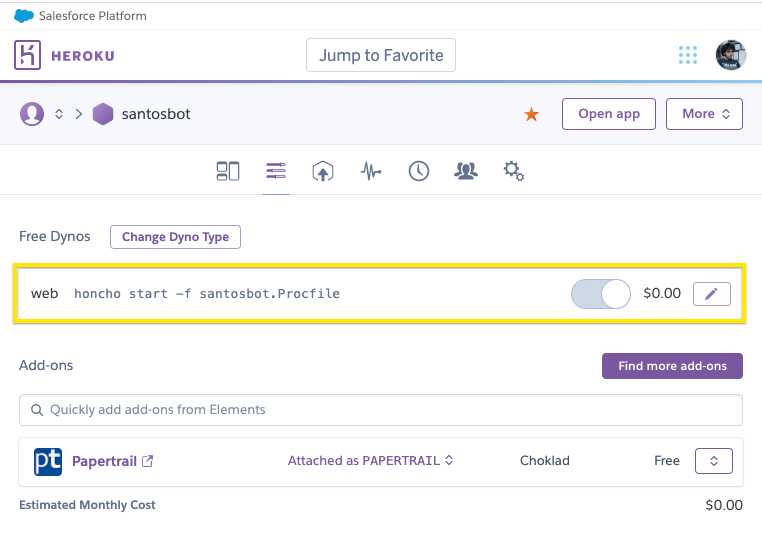The image size is (762, 541).
Task: Click the santosbot app name
Action: (x=156, y=114)
